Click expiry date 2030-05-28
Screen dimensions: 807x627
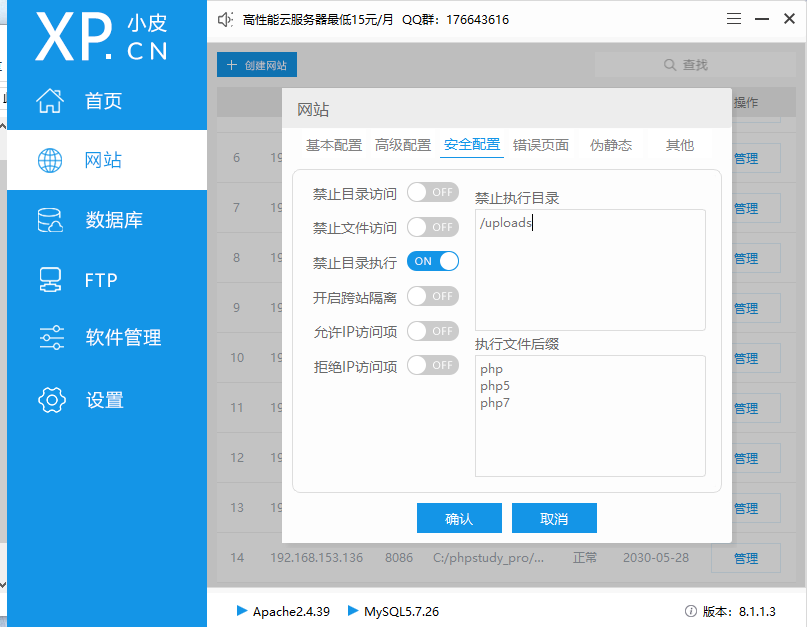point(656,558)
